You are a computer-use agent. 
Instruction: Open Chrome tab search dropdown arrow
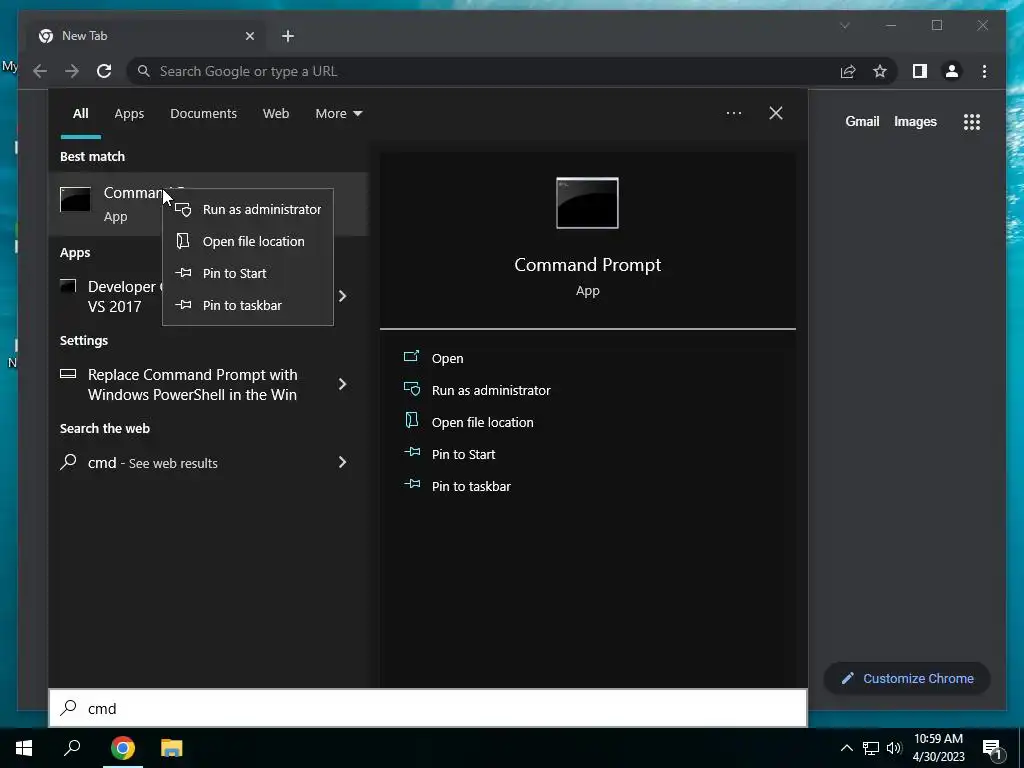844,25
